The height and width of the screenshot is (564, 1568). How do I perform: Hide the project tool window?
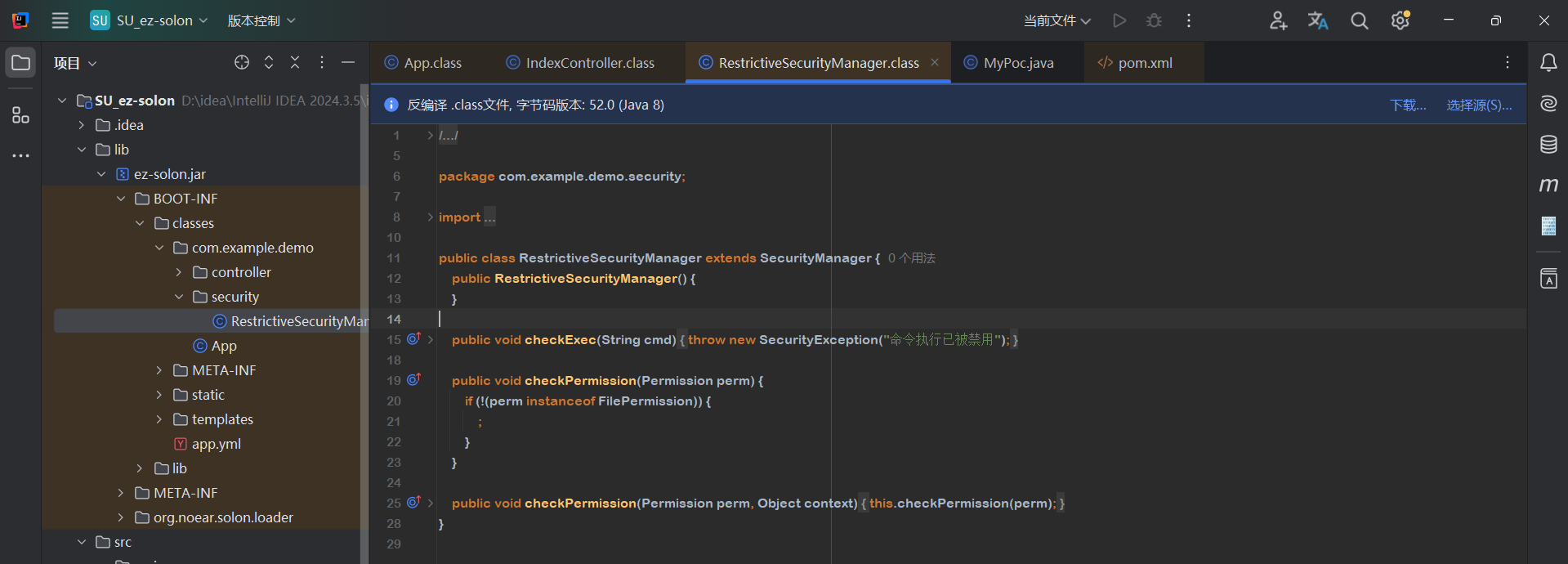tap(348, 62)
